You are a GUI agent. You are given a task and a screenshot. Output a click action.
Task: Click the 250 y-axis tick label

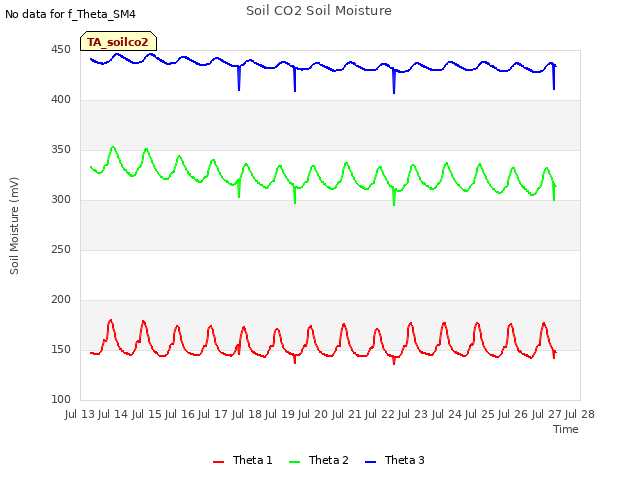[61, 249]
